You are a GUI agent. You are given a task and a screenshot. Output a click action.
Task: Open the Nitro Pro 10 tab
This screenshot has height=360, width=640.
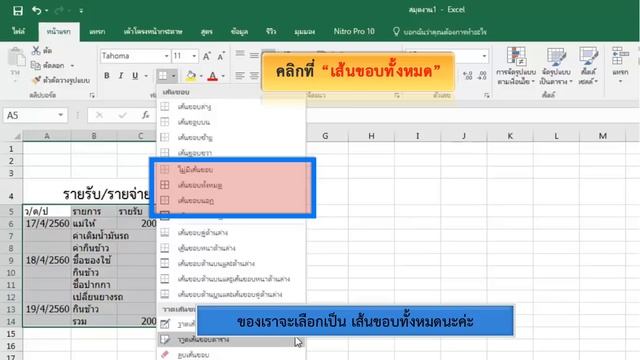pos(354,31)
